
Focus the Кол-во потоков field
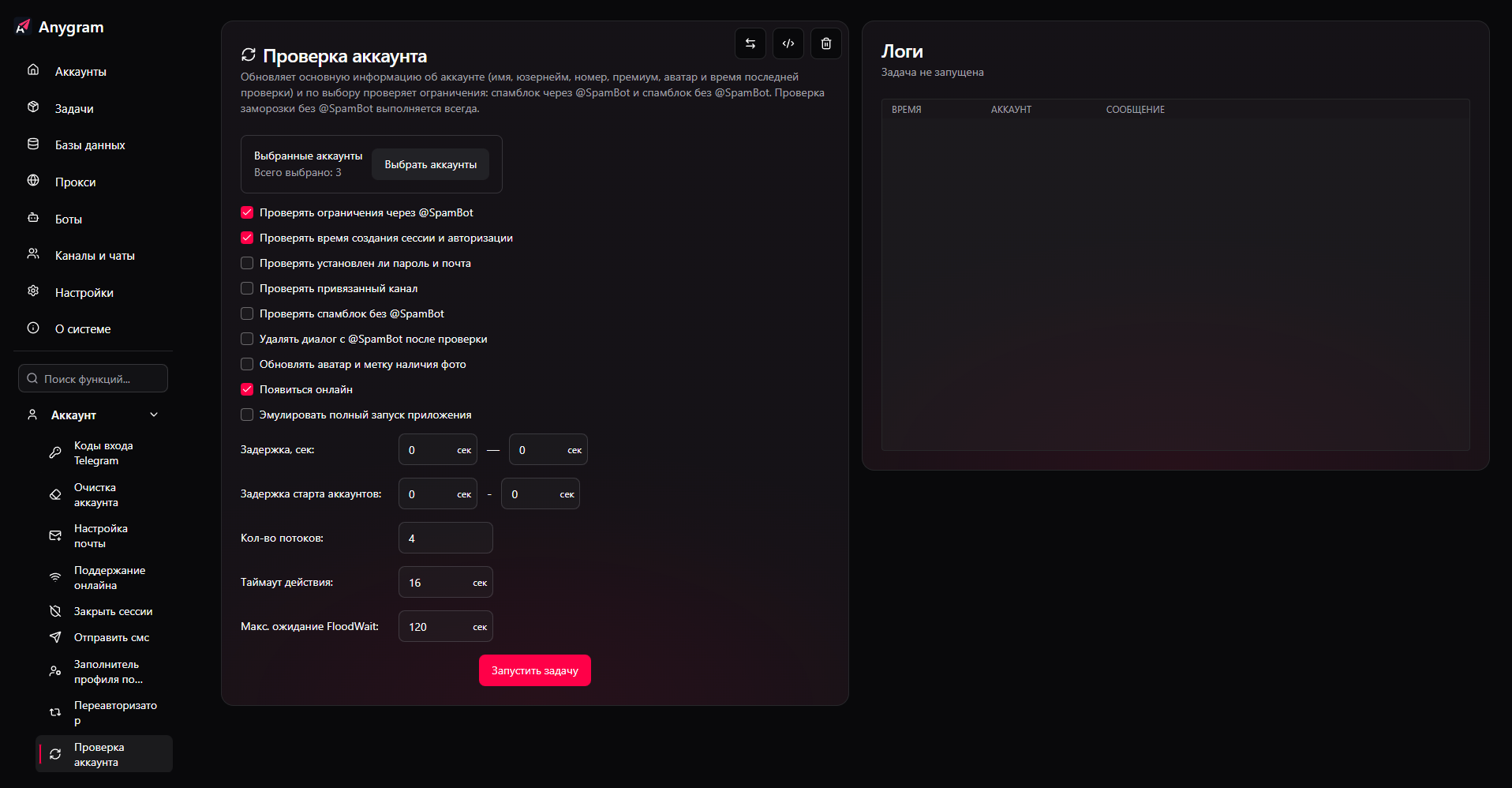click(446, 538)
